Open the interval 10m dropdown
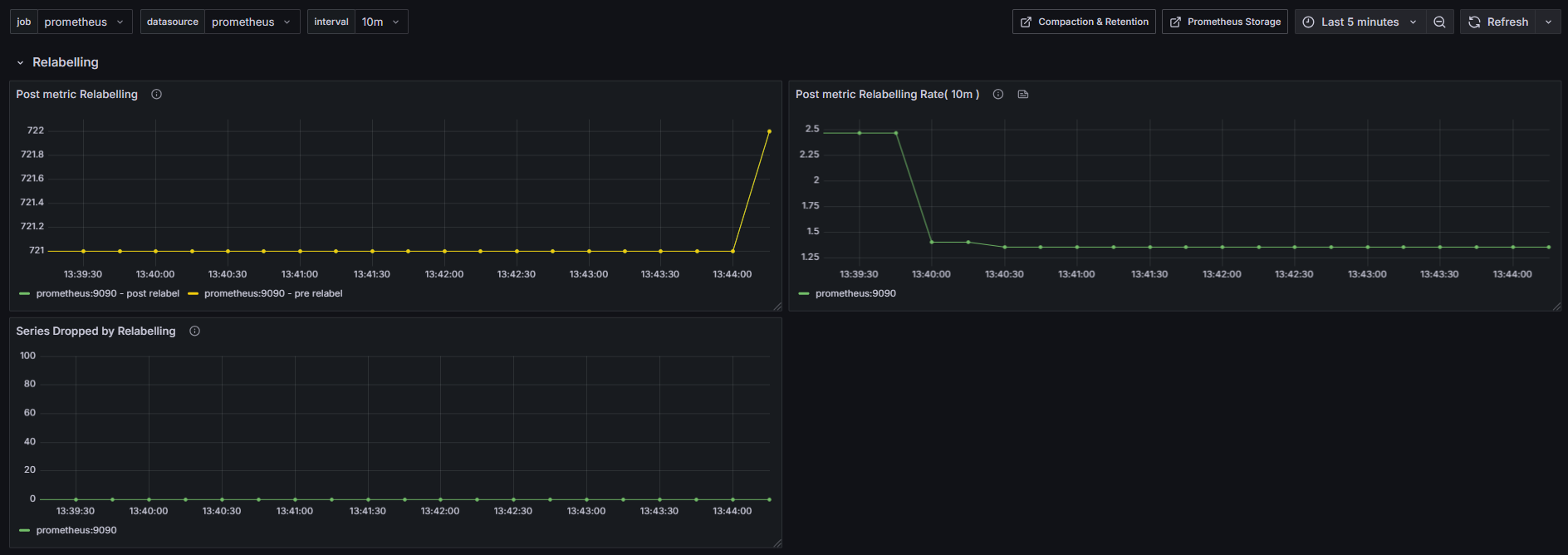Image resolution: width=1568 pixels, height=555 pixels. (380, 22)
